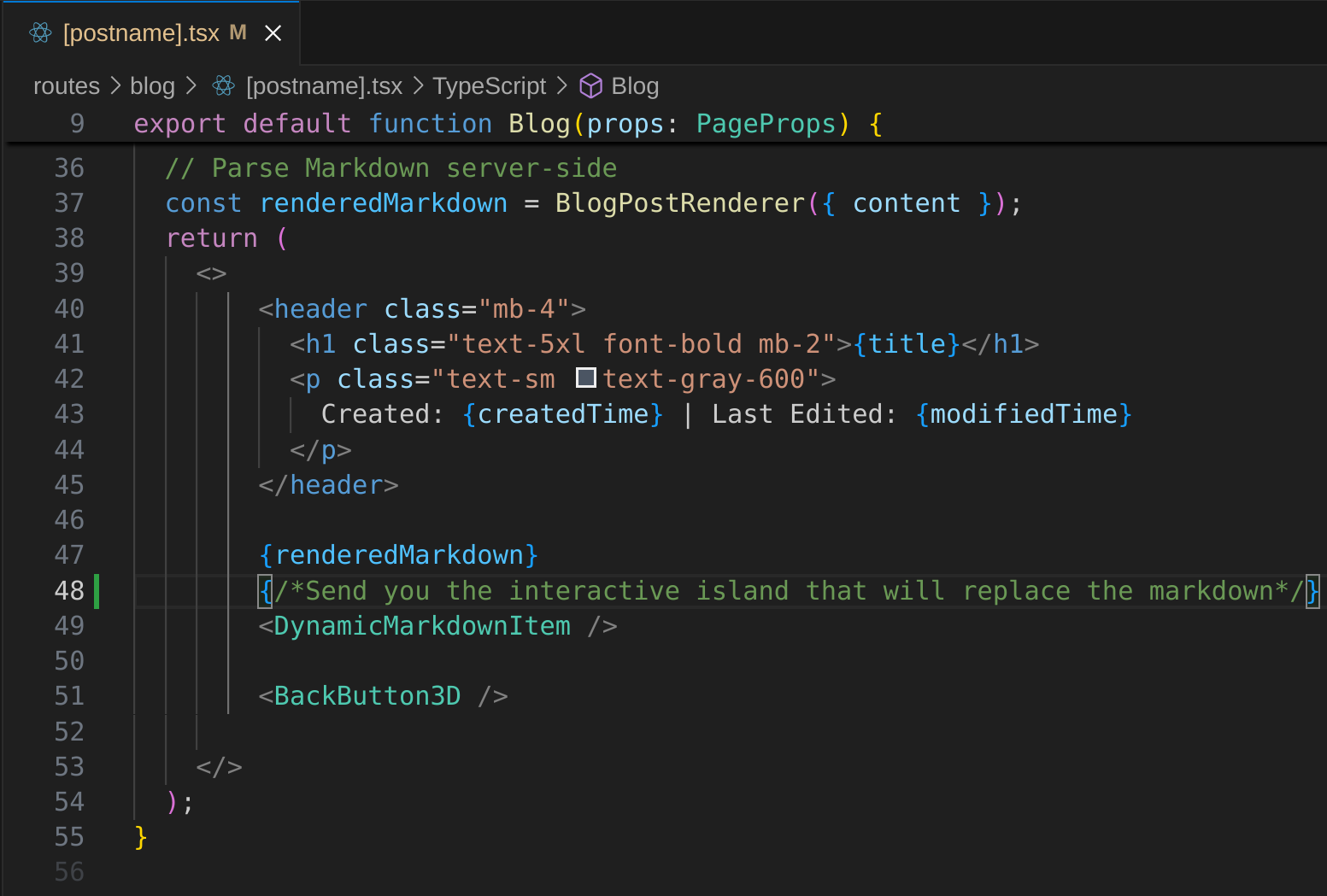Image resolution: width=1327 pixels, height=896 pixels.
Task: Click line number 48 in the gutter
Action: pyautogui.click(x=69, y=590)
